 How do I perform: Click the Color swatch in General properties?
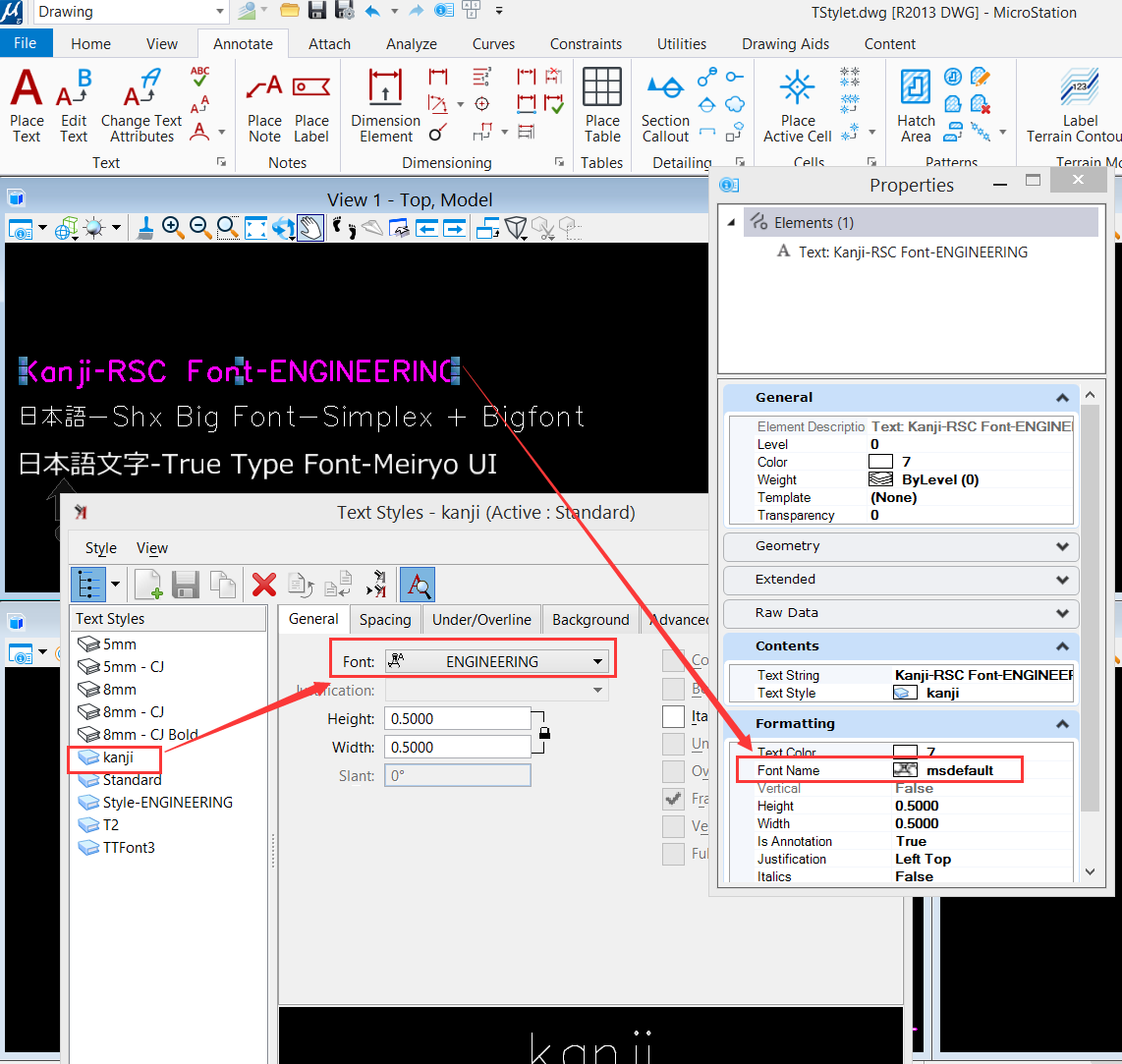(880, 462)
